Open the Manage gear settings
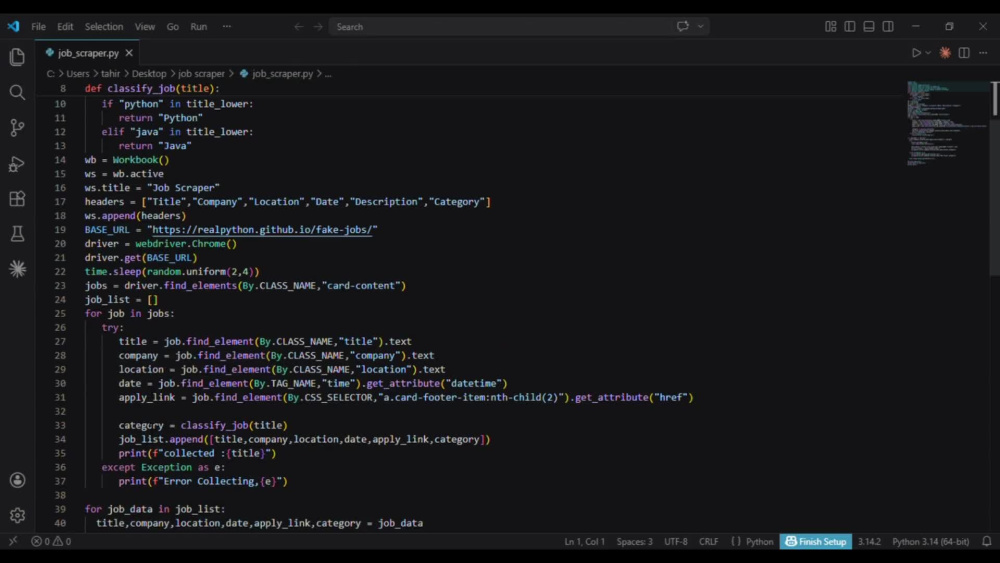Image resolution: width=1000 pixels, height=563 pixels. tap(17, 515)
